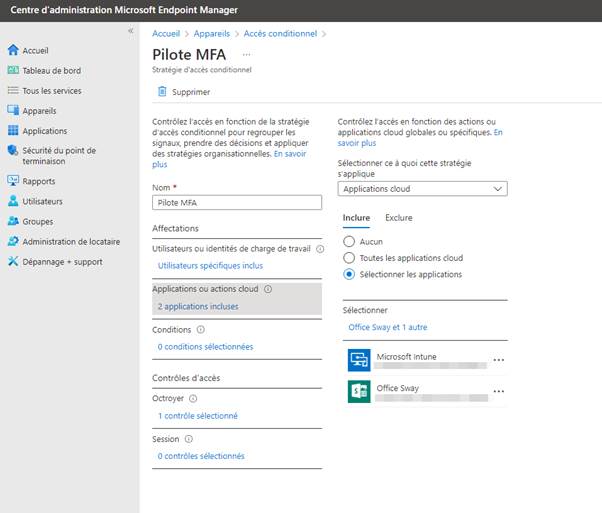
Task: Select the Aucun radio button
Action: click(349, 242)
